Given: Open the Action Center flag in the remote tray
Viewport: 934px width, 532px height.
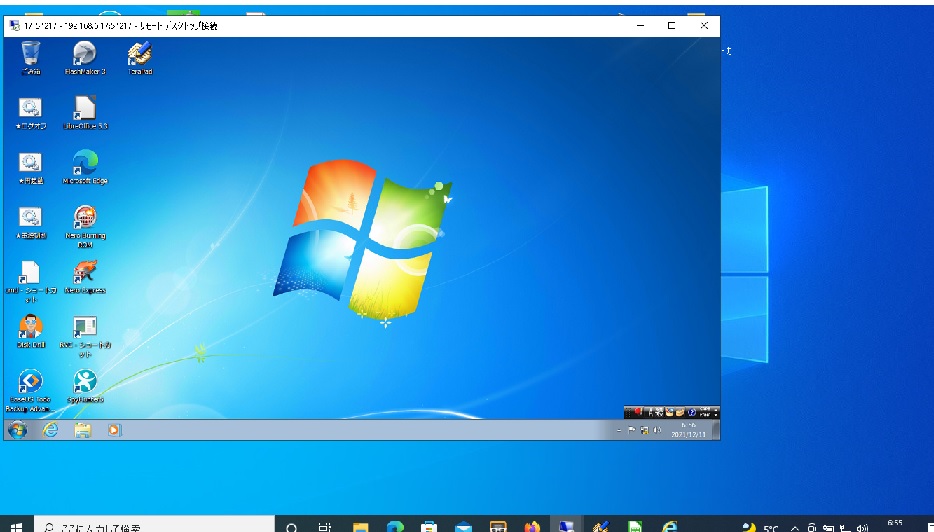Looking at the screenshot, I should tap(631, 430).
